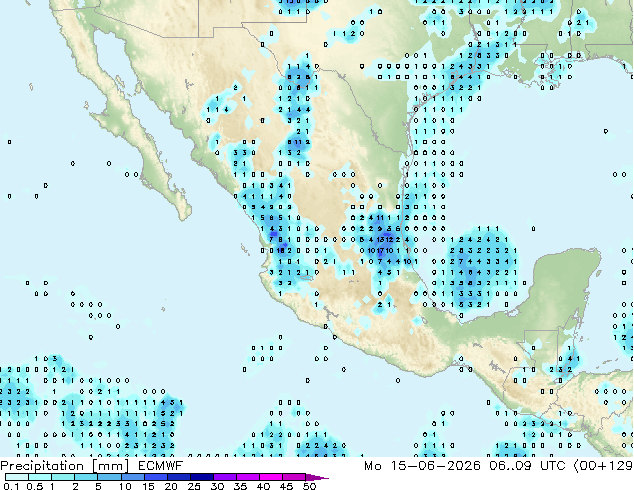Click the legend value '45'
Viewport: 634px width, 490px height.
[286, 486]
